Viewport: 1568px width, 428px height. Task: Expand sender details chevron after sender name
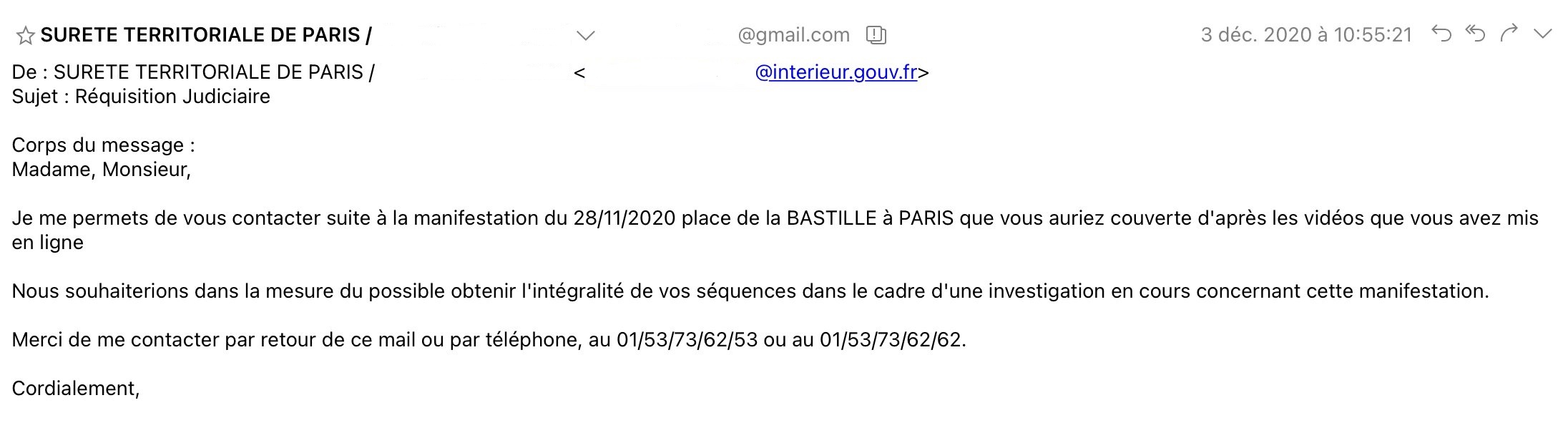click(586, 35)
